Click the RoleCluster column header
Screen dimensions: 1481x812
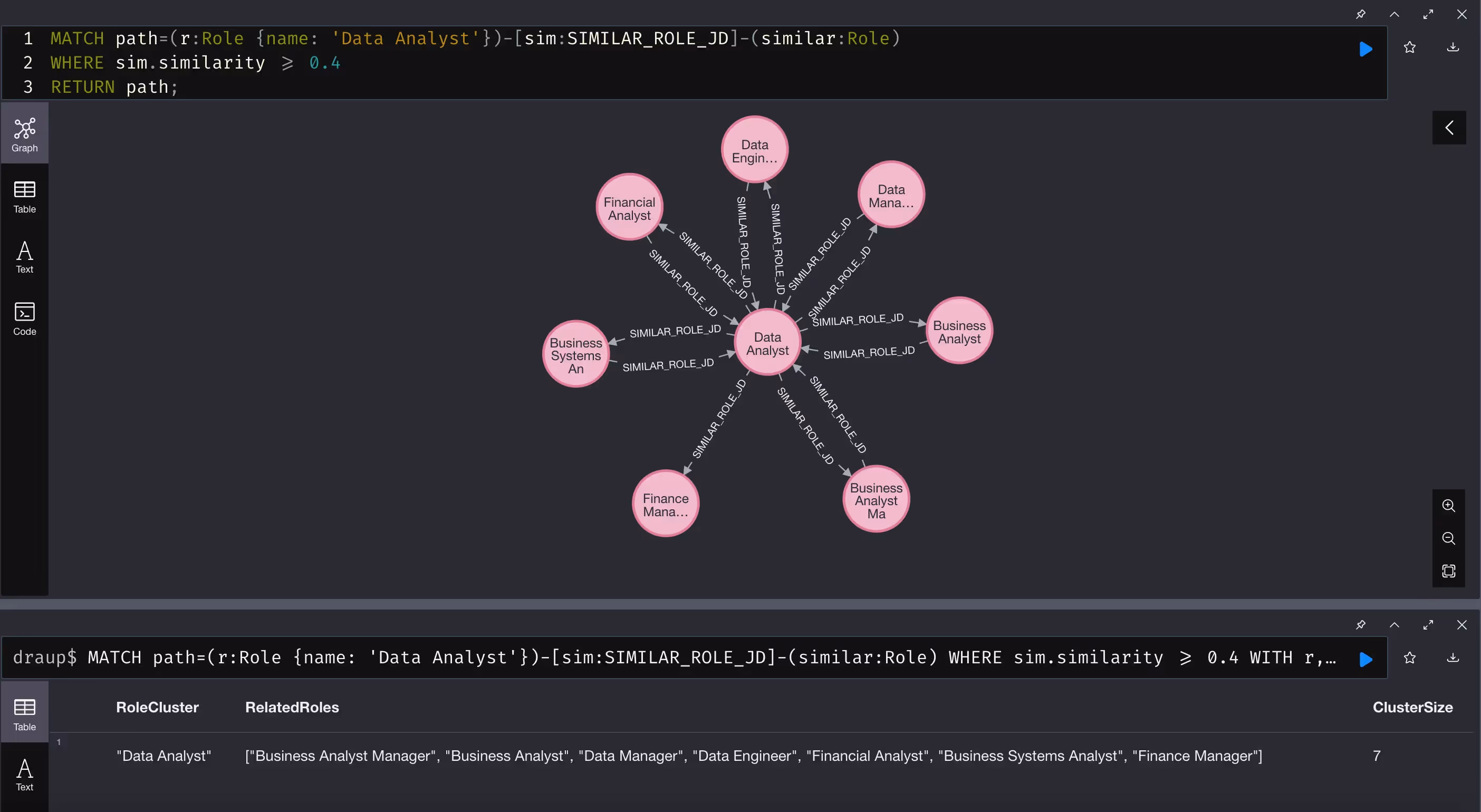click(x=157, y=708)
